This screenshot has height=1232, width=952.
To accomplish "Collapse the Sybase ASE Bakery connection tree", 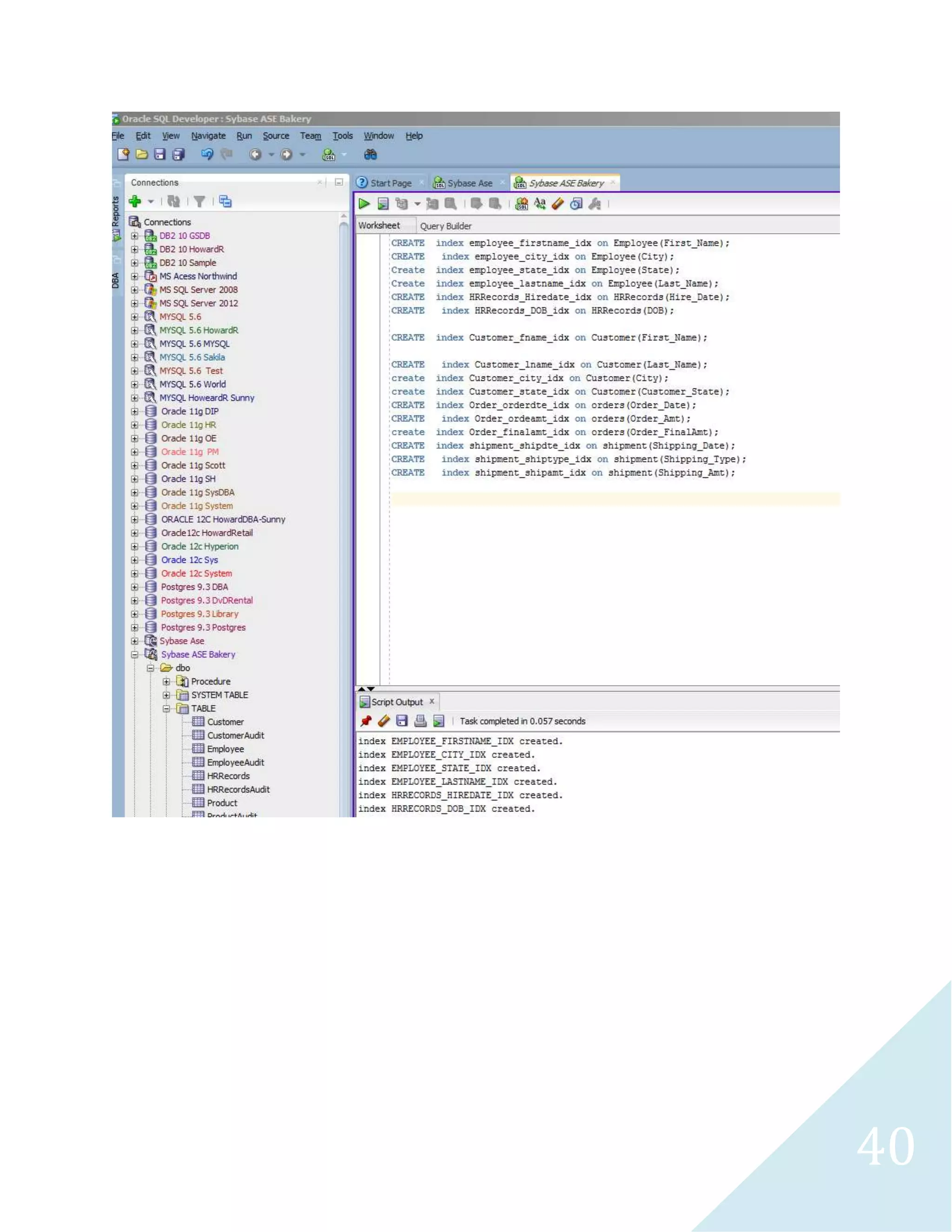I will [134, 655].
